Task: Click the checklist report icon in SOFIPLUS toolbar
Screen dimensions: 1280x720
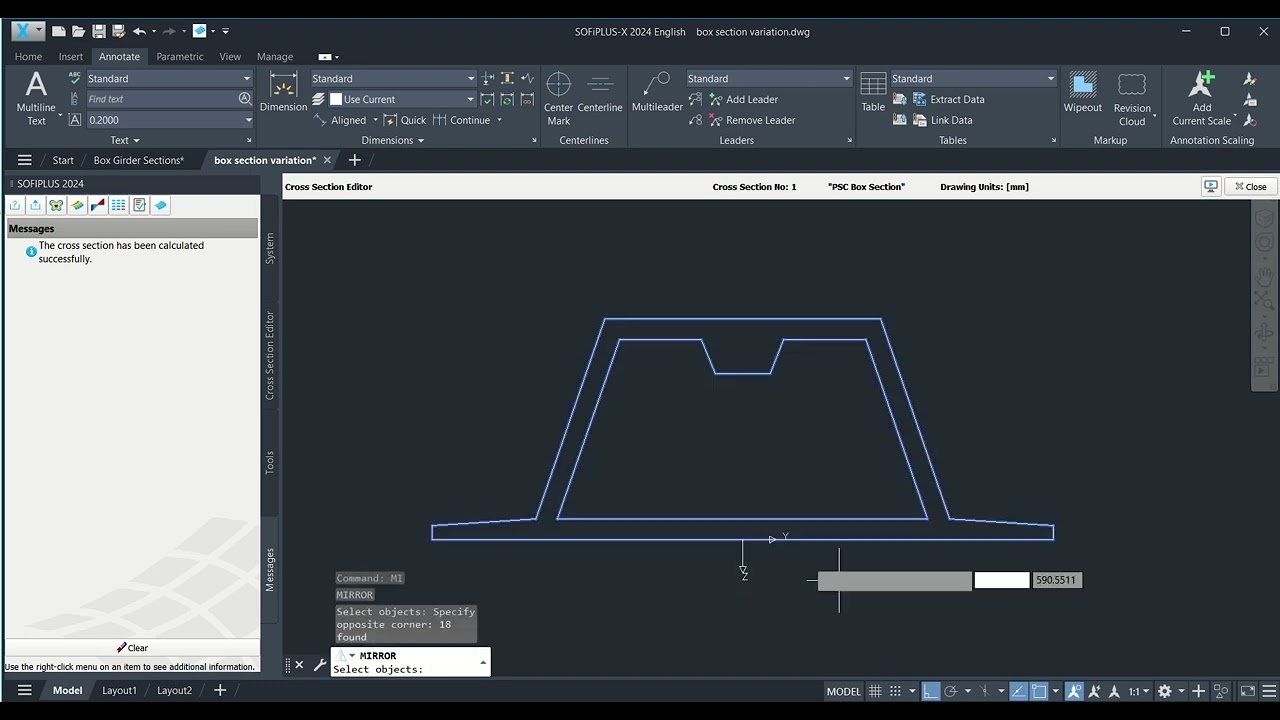Action: (139, 205)
